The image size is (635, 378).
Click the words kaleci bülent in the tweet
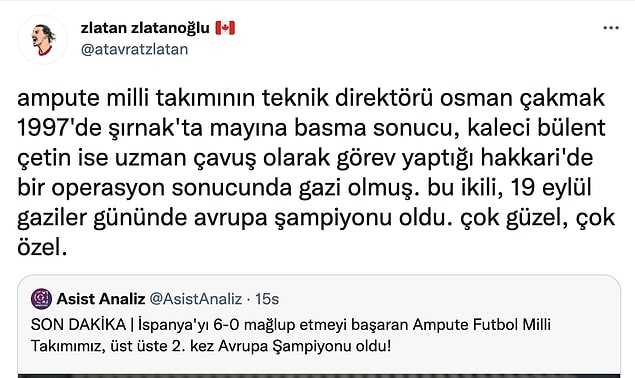point(537,128)
